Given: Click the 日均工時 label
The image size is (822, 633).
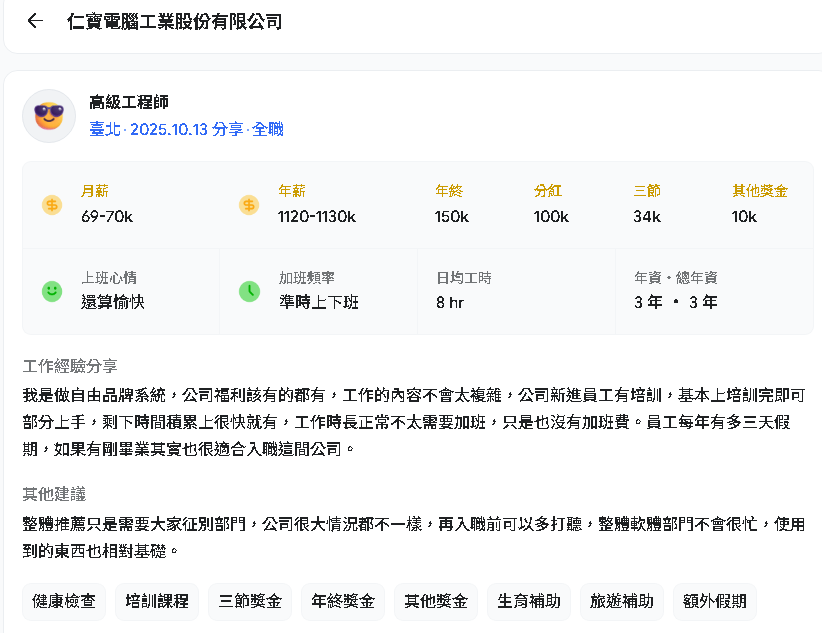Looking at the screenshot, I should [x=464, y=277].
